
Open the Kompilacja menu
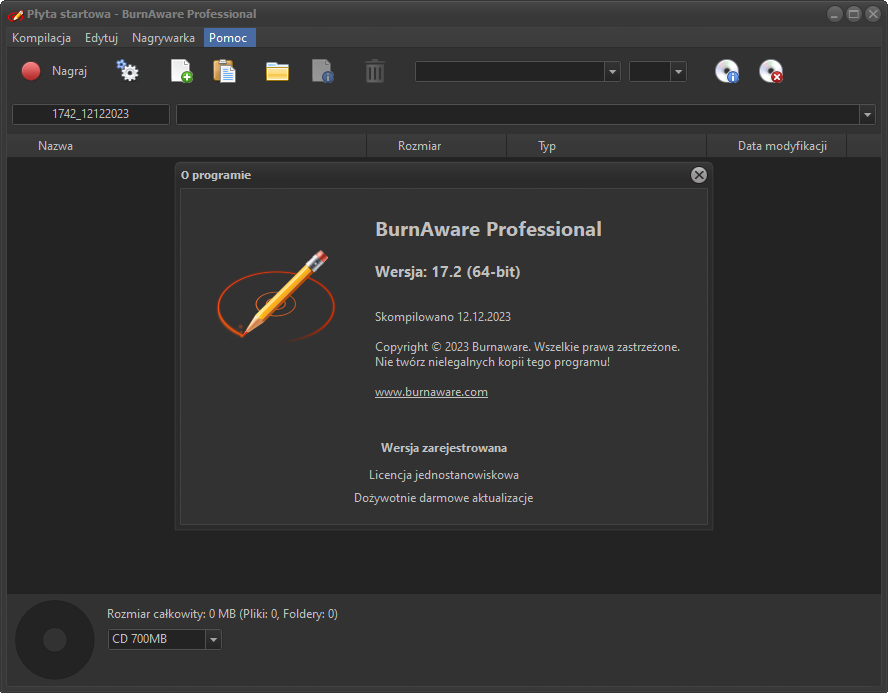pos(41,38)
